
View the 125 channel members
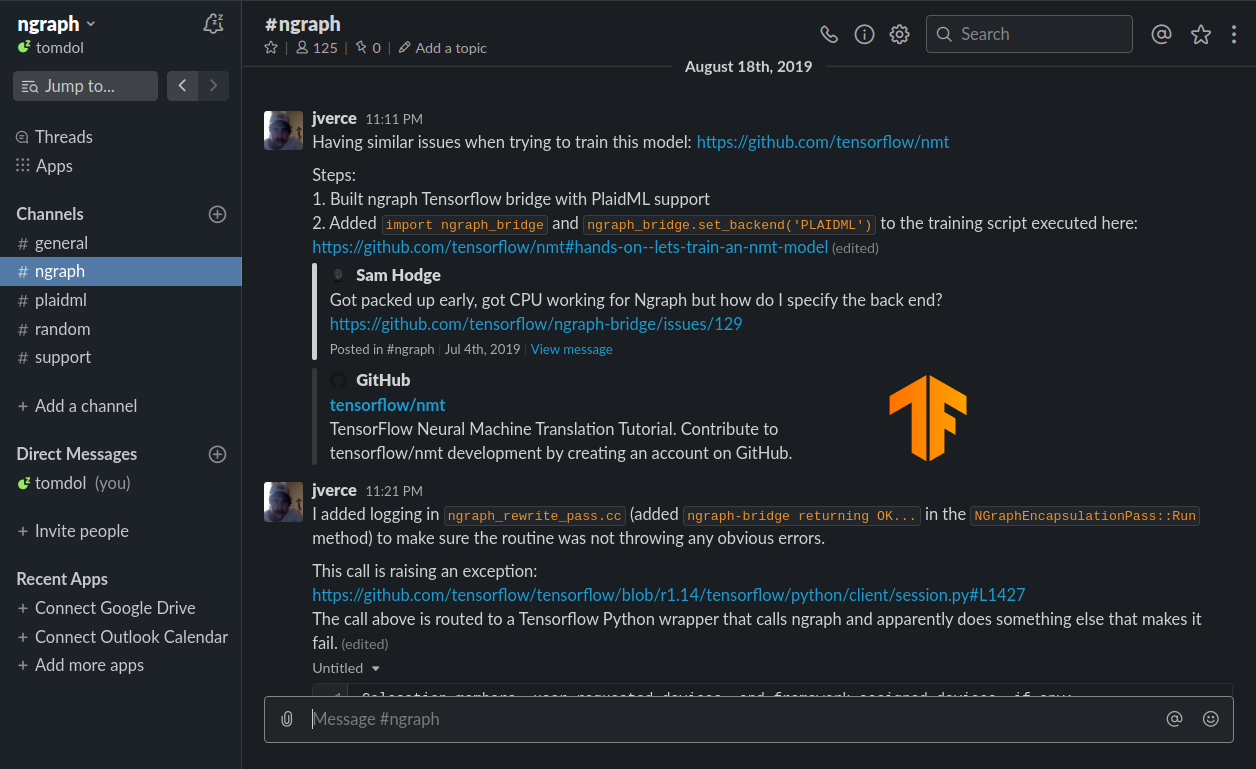(317, 47)
